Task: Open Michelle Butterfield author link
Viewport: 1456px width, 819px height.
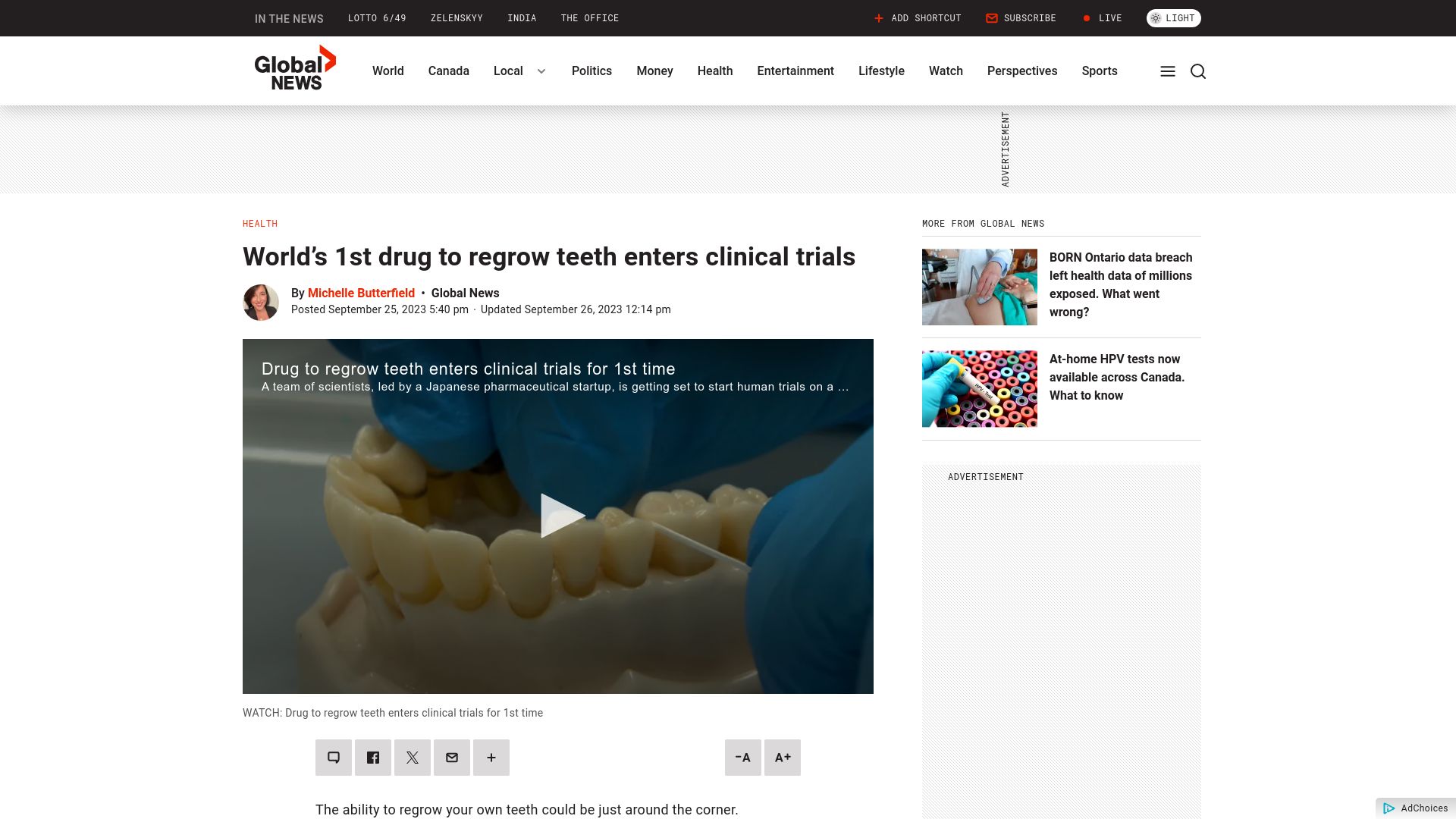Action: coord(361,293)
